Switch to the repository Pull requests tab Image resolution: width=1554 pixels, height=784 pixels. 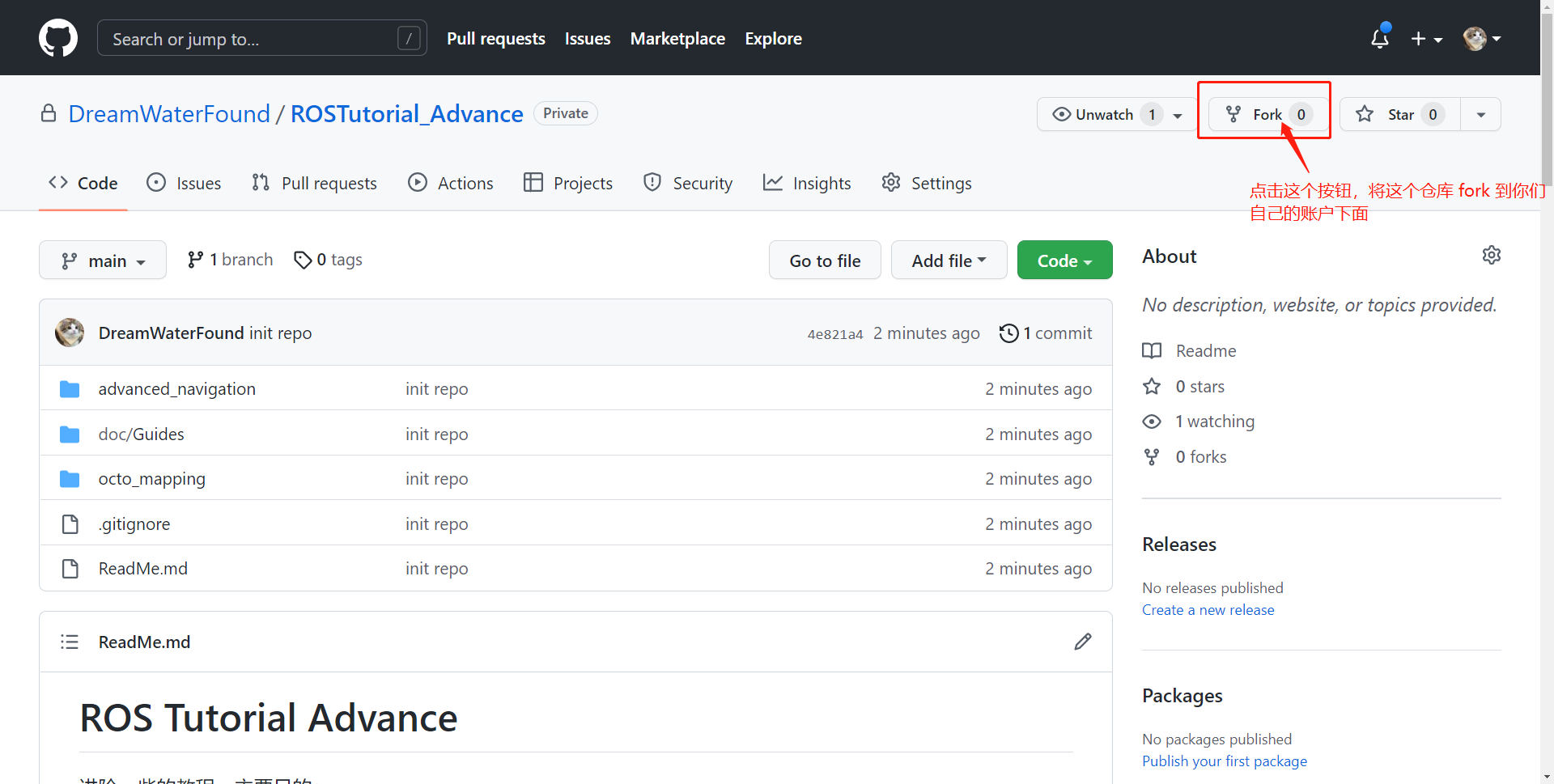[x=314, y=183]
